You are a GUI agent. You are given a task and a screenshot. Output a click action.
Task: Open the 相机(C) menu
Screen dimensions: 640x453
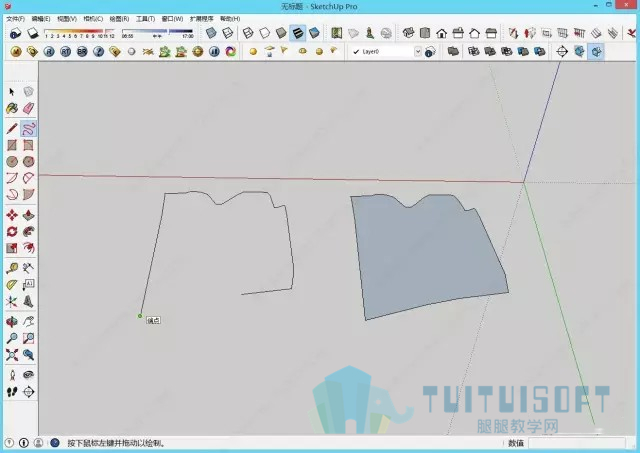coord(93,19)
